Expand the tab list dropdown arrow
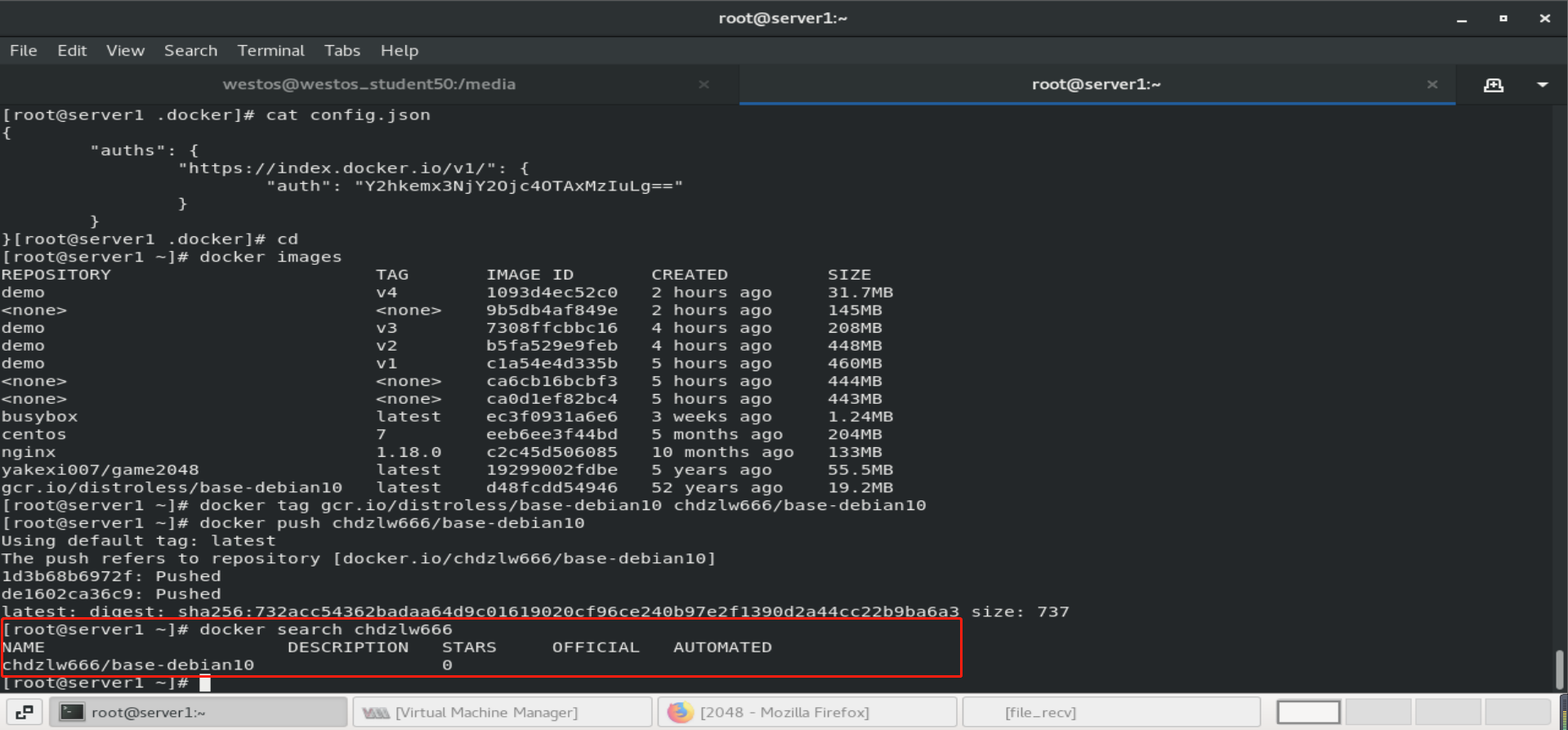Image resolution: width=1568 pixels, height=730 pixels. coord(1542,85)
